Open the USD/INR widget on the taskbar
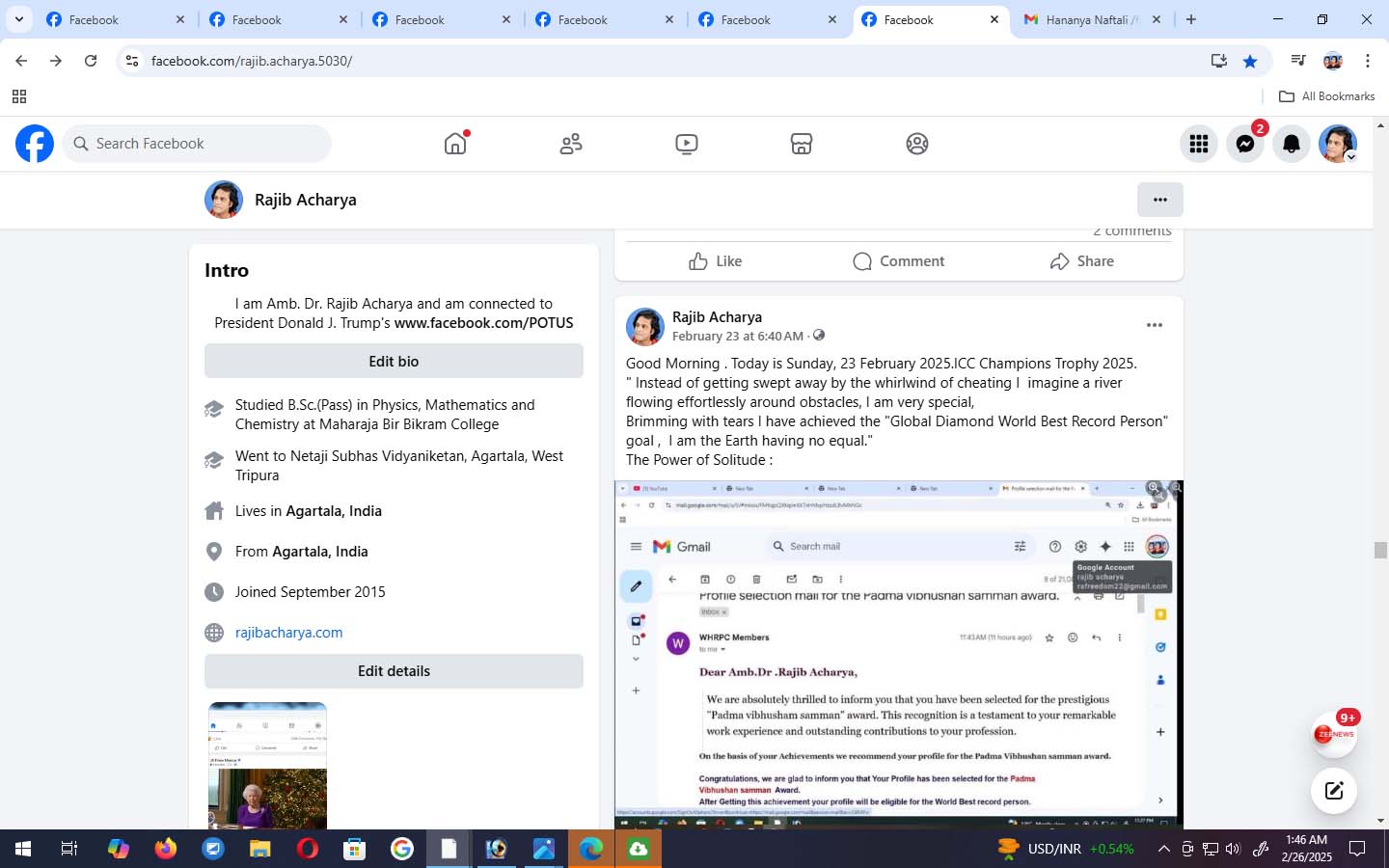The height and width of the screenshot is (868, 1389). [1067, 849]
